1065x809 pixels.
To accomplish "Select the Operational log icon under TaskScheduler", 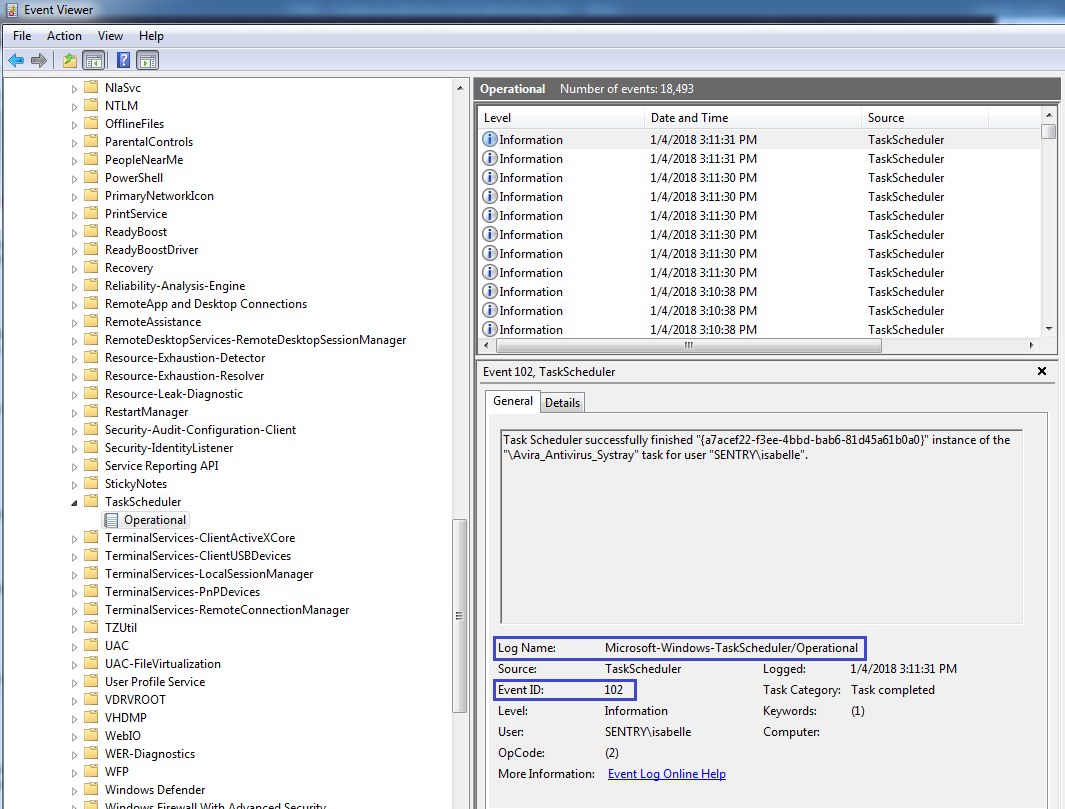I will coord(112,520).
